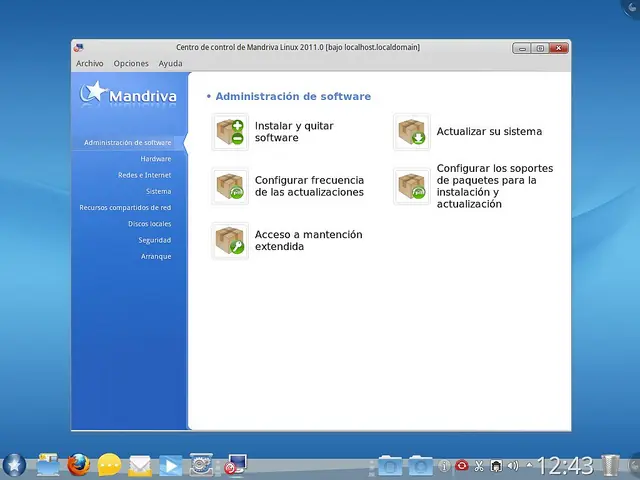Image resolution: width=640 pixels, height=480 pixels.
Task: Minimize the control center window
Action: [x=522, y=48]
